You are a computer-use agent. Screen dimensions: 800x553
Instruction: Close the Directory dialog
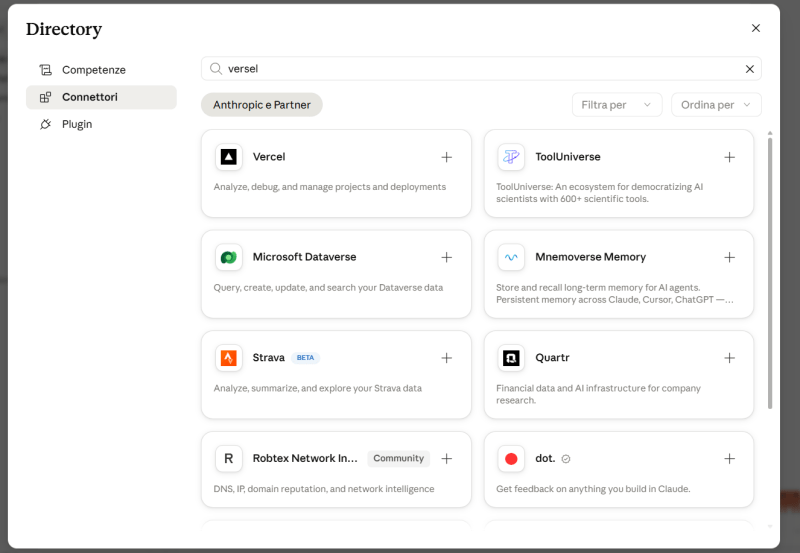click(756, 28)
